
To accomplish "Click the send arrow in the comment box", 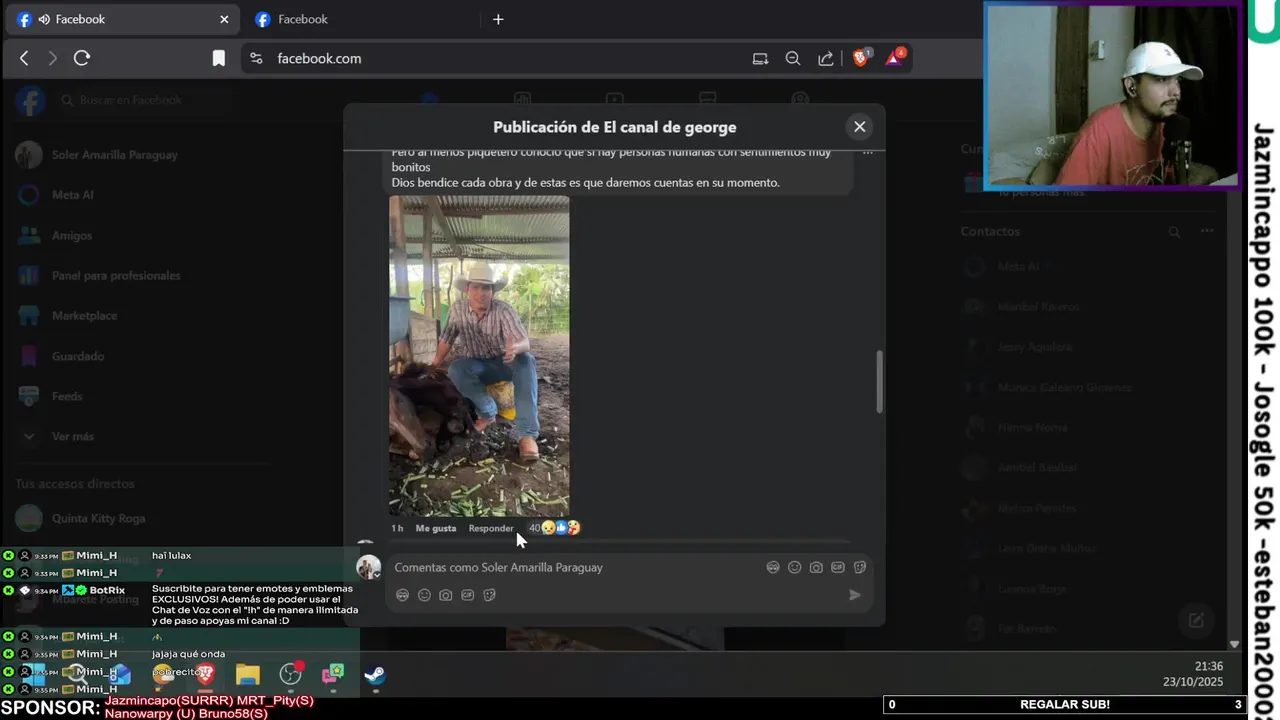I will tap(854, 595).
